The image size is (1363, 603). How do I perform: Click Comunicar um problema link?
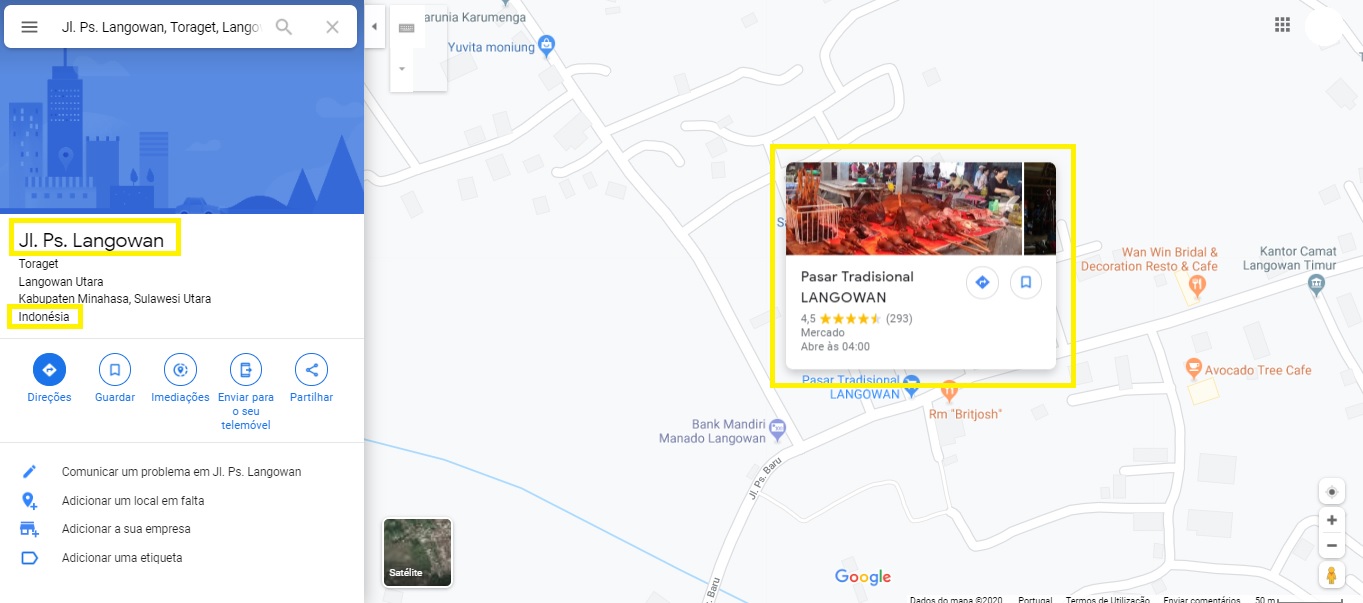(x=181, y=472)
